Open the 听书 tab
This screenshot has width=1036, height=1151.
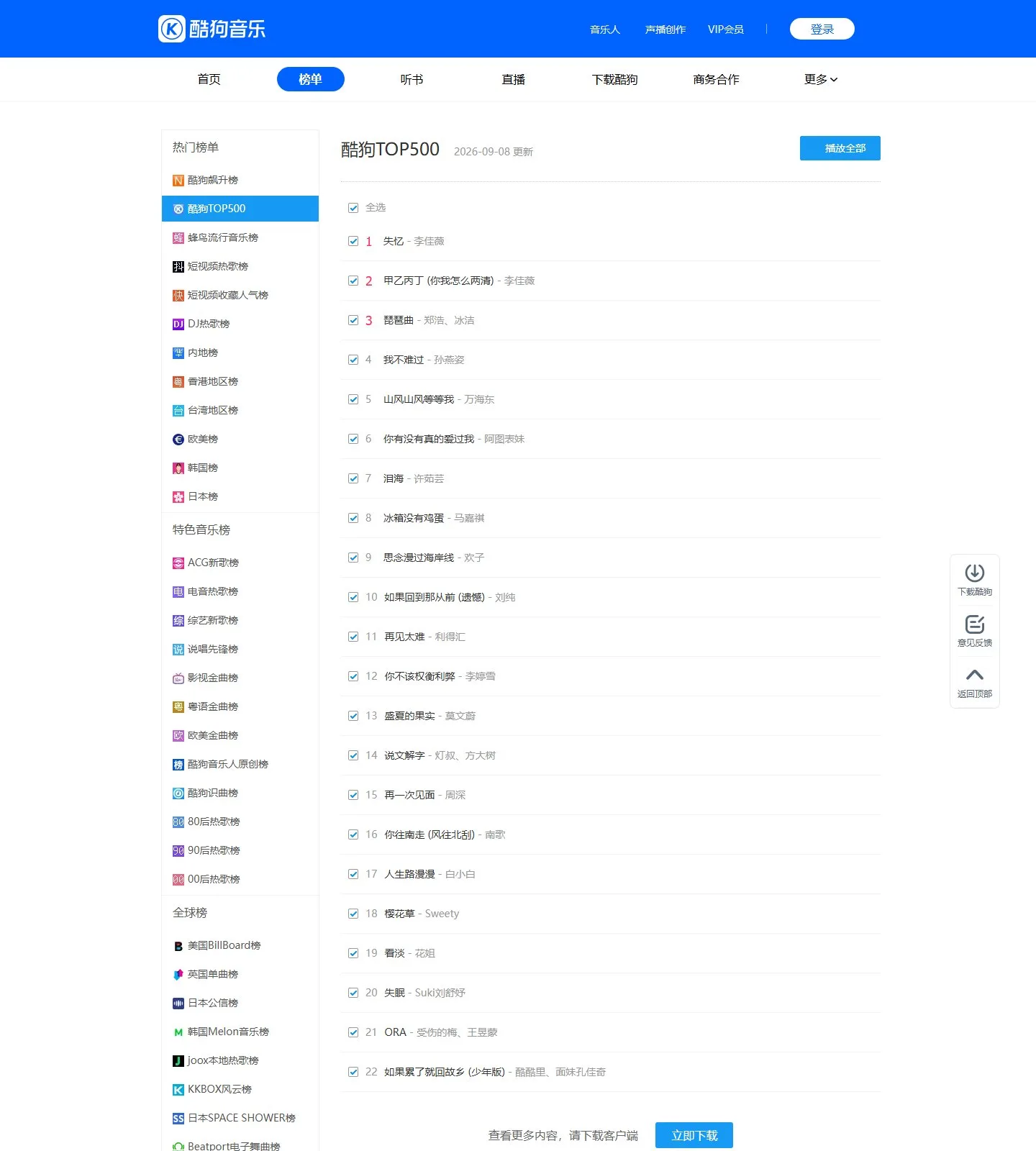pyautogui.click(x=412, y=79)
